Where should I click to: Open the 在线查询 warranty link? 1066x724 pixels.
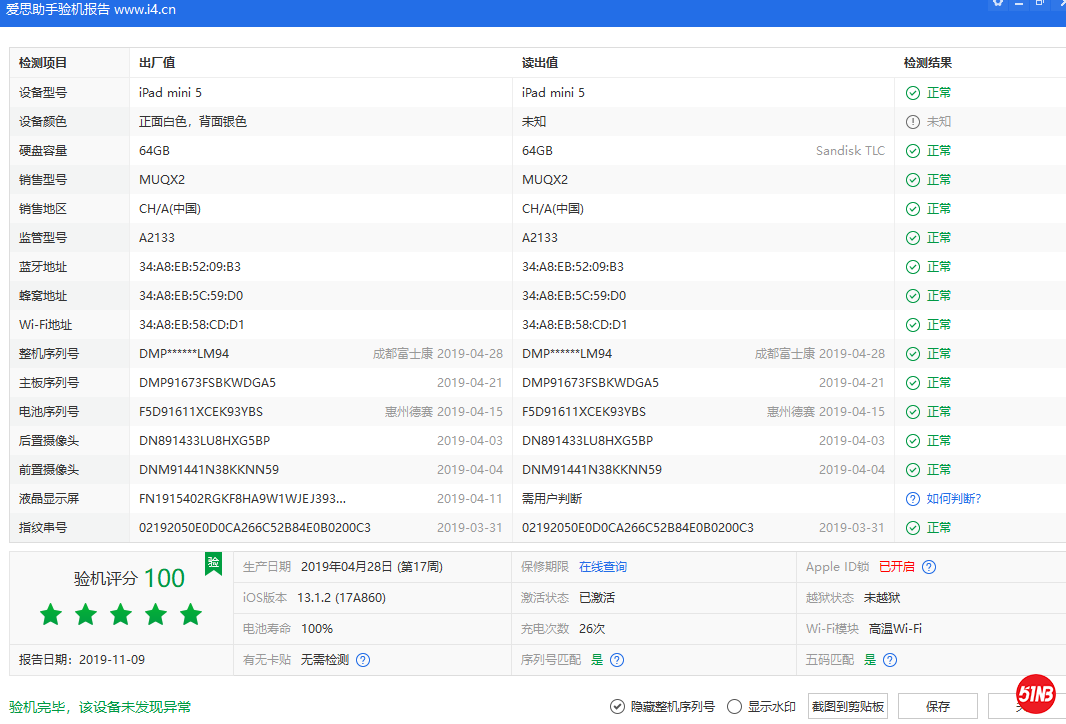click(603, 567)
